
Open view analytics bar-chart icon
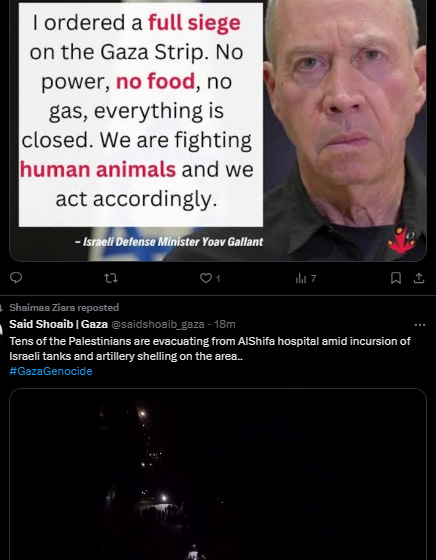click(x=301, y=278)
